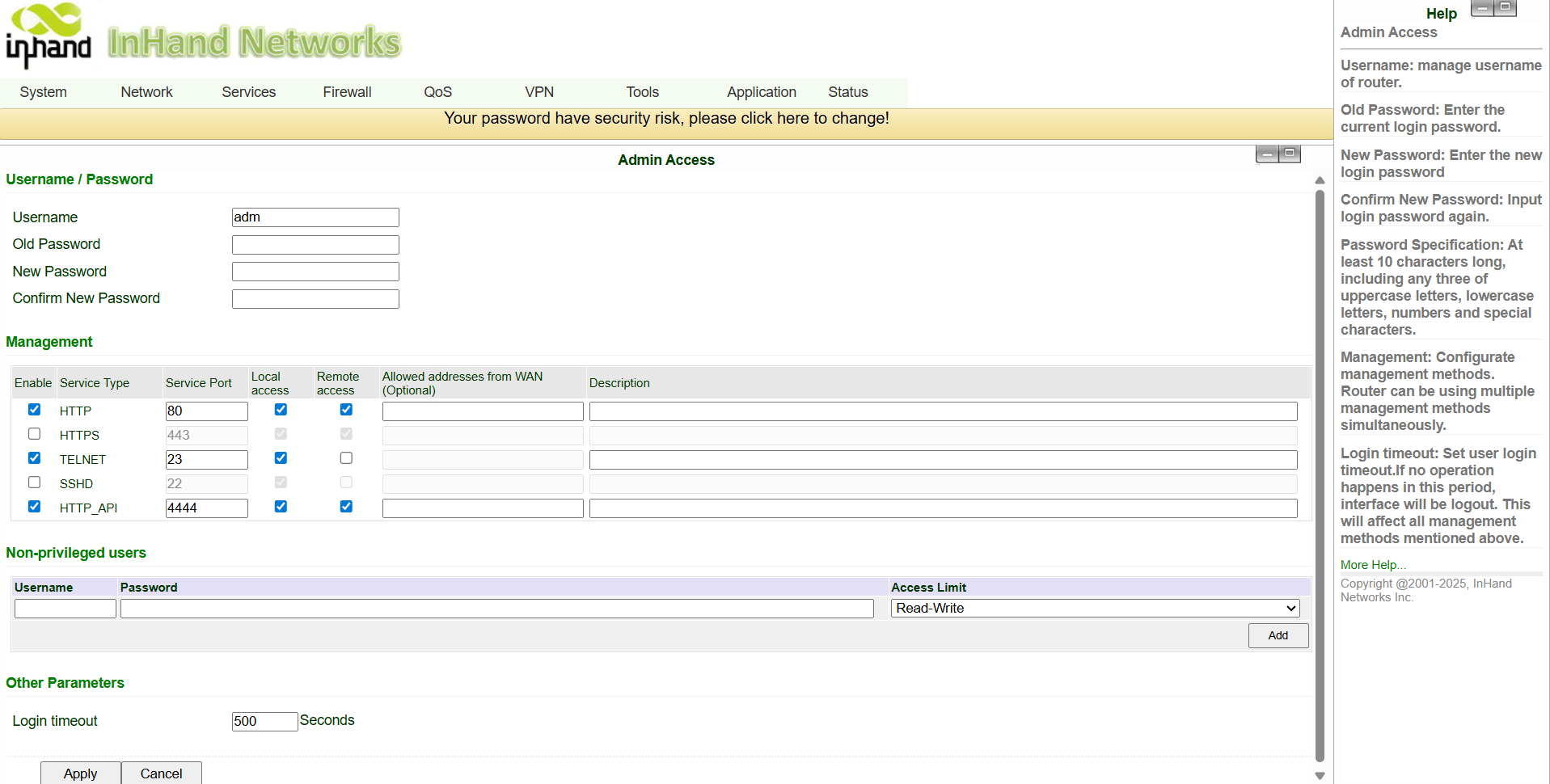Click the Login timeout seconds field
The image size is (1550, 784).
coord(265,722)
